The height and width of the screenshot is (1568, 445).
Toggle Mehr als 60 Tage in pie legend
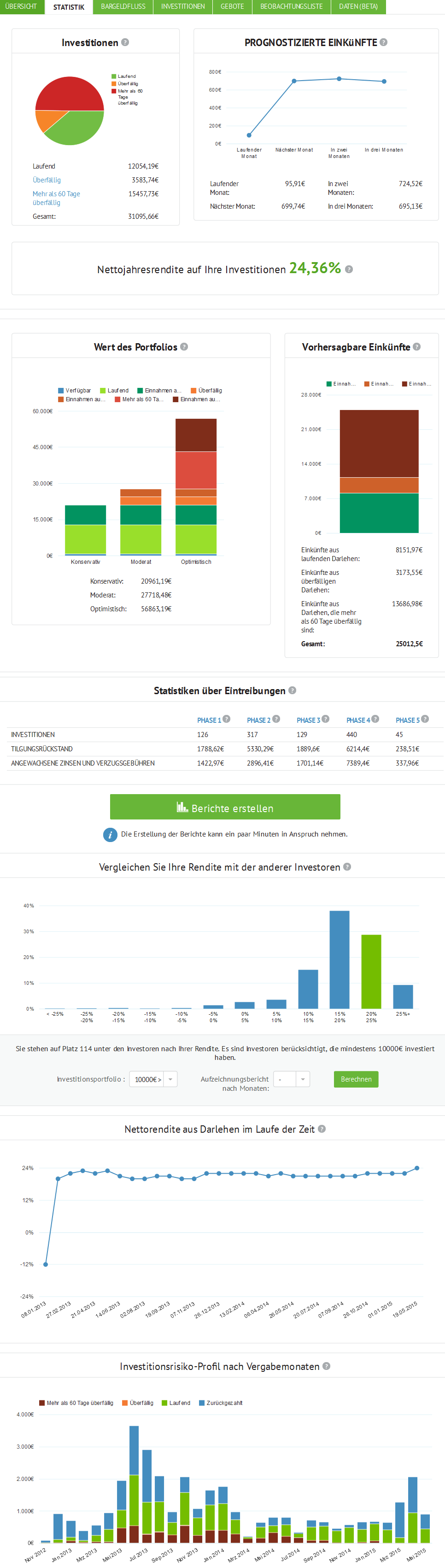pos(127,97)
